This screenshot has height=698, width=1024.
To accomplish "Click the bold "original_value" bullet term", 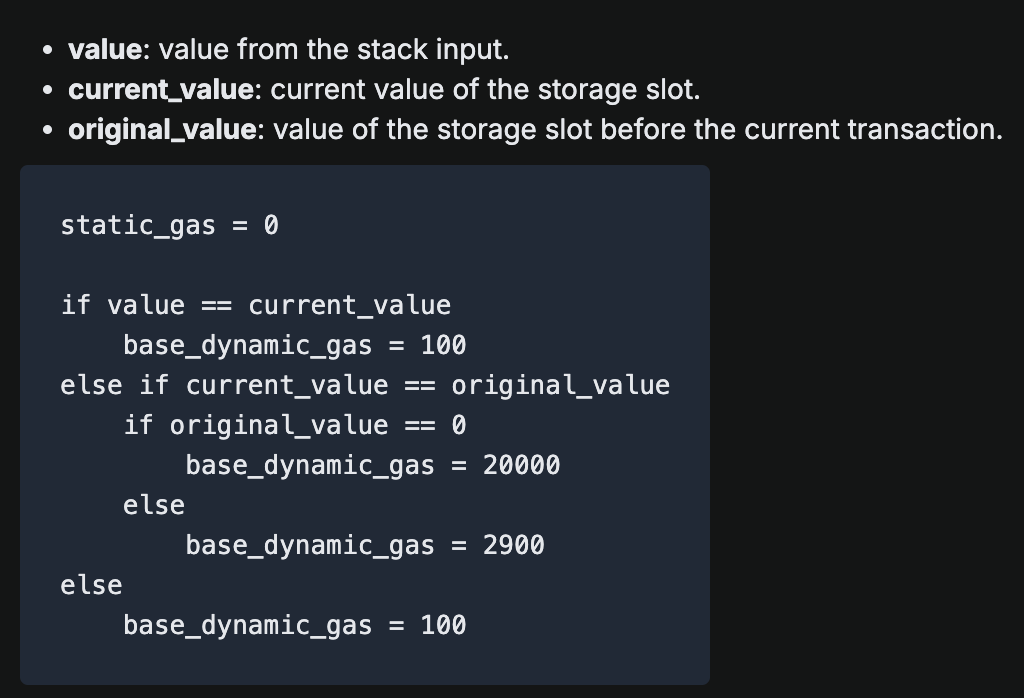I will coord(162,129).
